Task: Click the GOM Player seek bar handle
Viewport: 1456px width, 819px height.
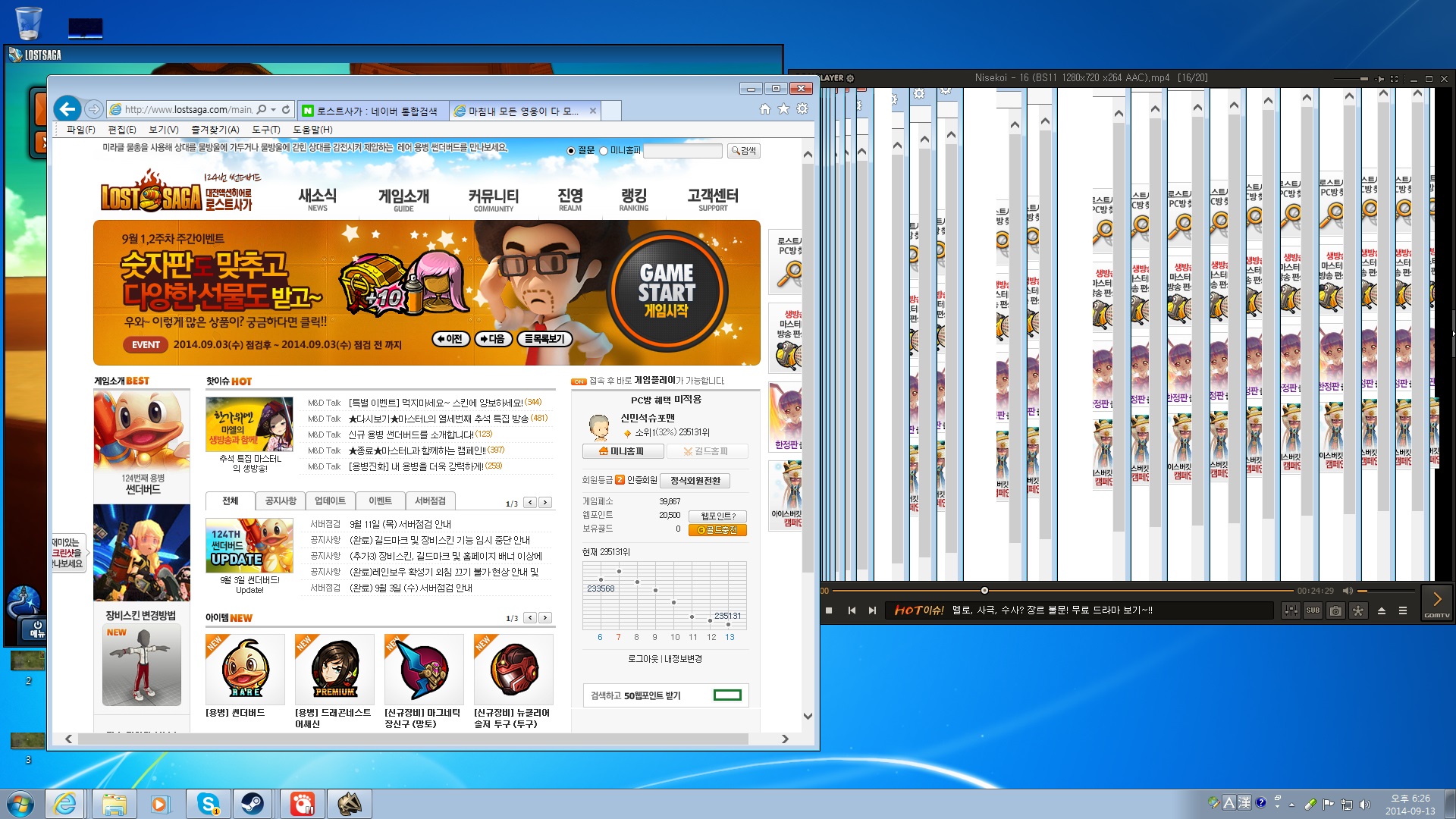Action: click(984, 591)
